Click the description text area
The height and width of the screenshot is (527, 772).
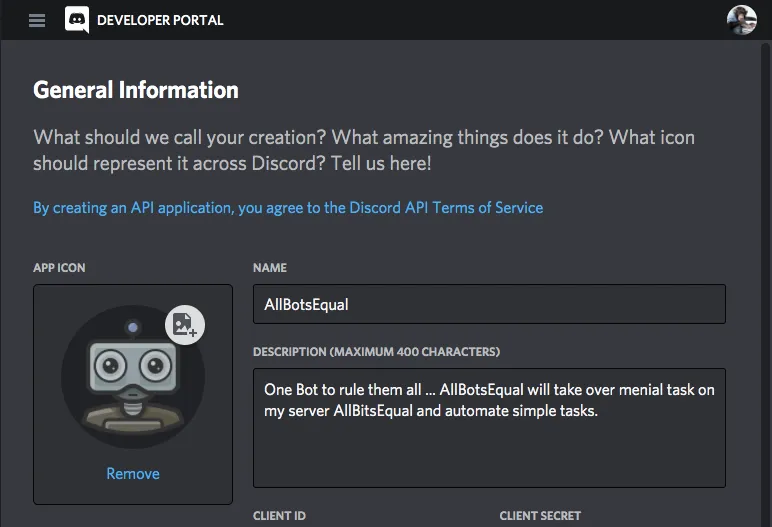pos(489,428)
